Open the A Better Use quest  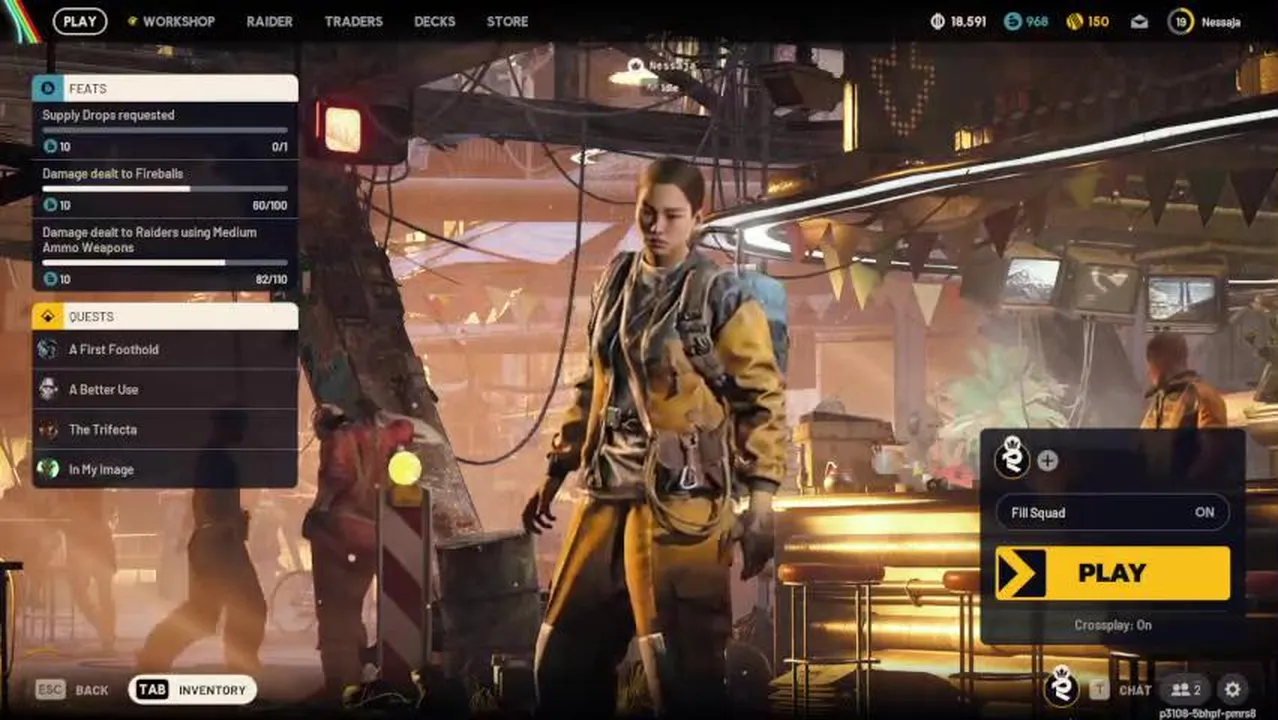(165, 389)
